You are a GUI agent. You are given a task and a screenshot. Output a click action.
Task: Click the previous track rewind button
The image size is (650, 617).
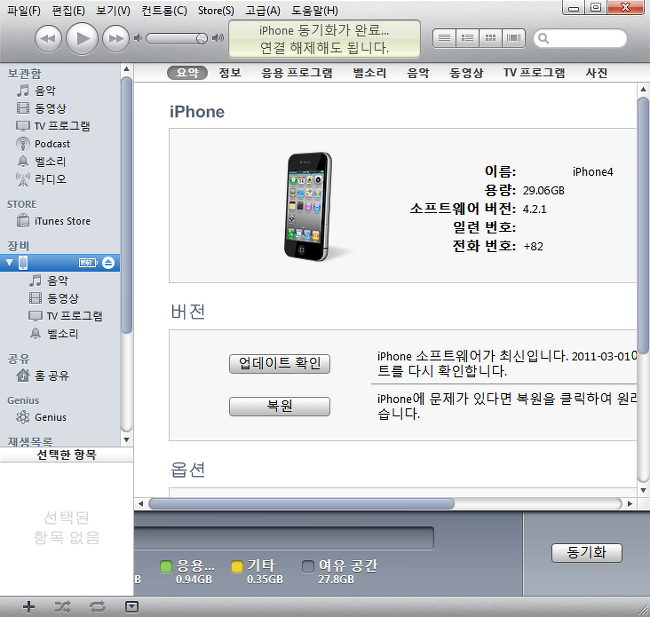tap(48, 39)
